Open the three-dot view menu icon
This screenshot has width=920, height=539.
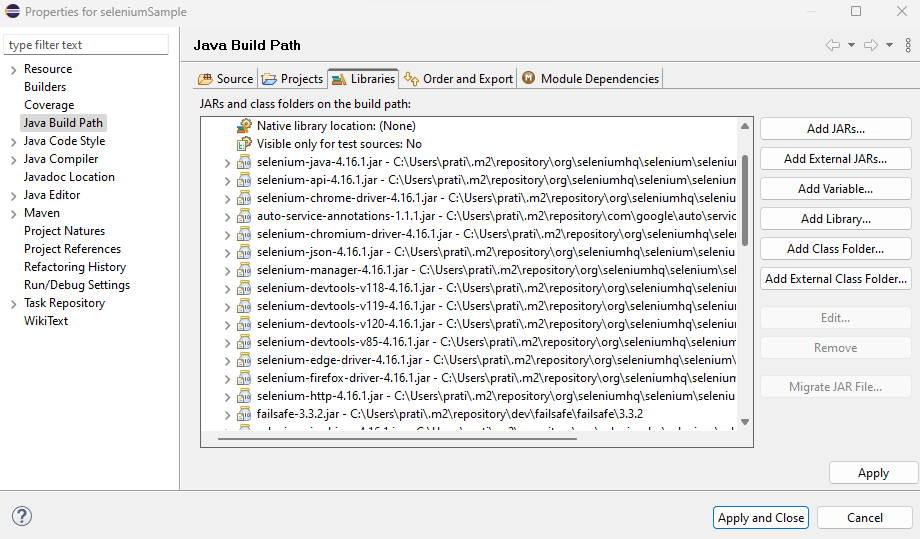point(908,45)
